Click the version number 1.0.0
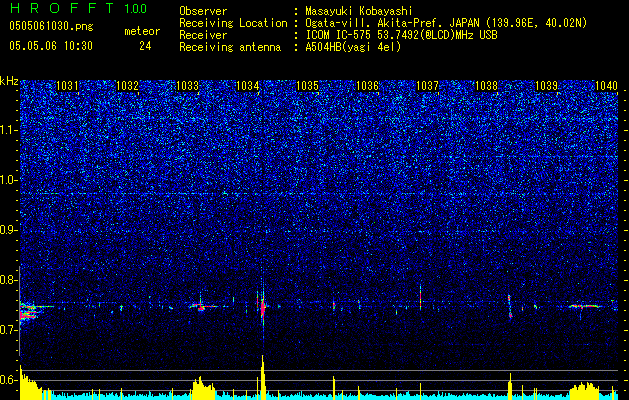 coord(135,8)
